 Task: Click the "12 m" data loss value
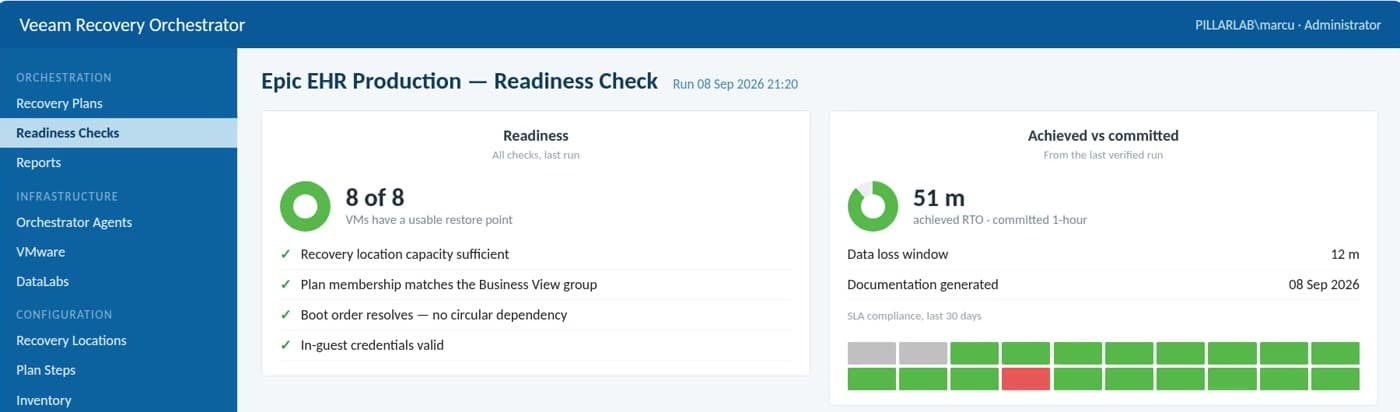1343,254
